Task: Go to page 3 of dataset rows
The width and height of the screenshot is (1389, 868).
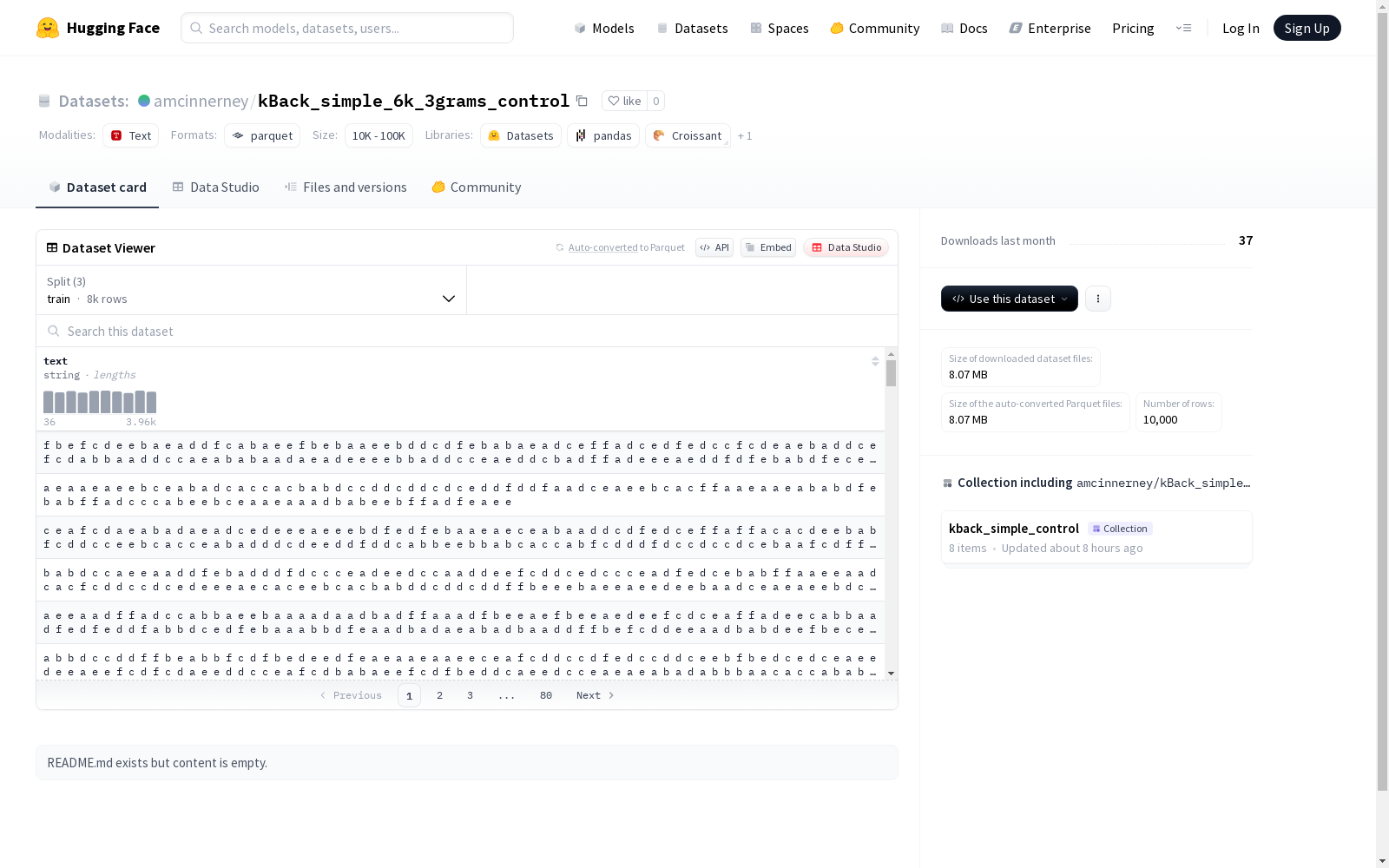Action: tap(471, 695)
